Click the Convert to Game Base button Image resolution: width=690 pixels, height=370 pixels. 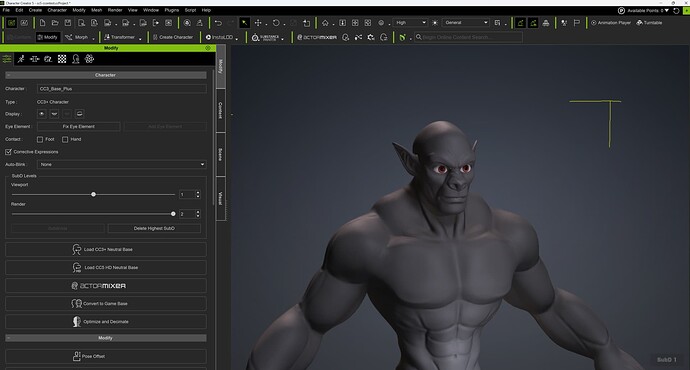tap(106, 304)
